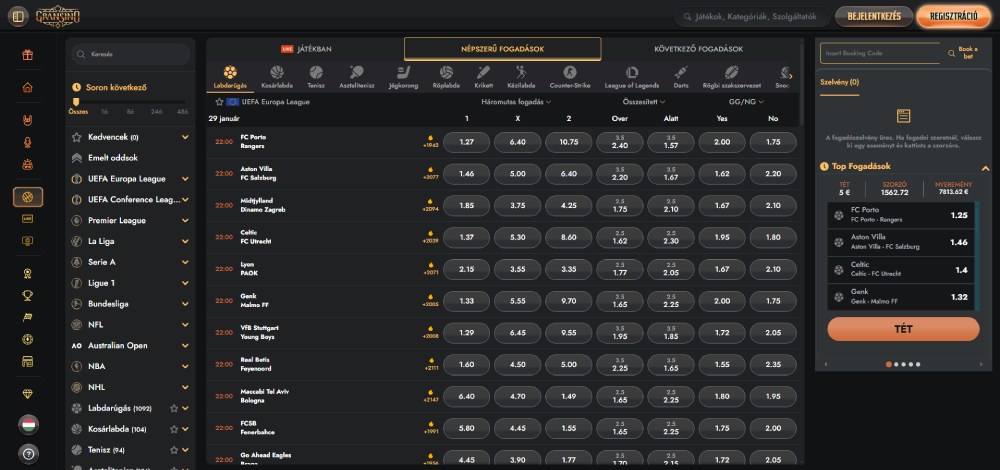Click the Insert Booking Code field
Image resolution: width=1000 pixels, height=470 pixels.
click(879, 54)
